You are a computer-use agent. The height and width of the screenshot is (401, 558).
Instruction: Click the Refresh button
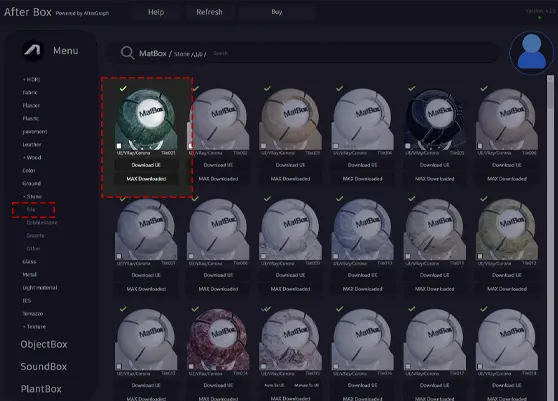pos(209,12)
